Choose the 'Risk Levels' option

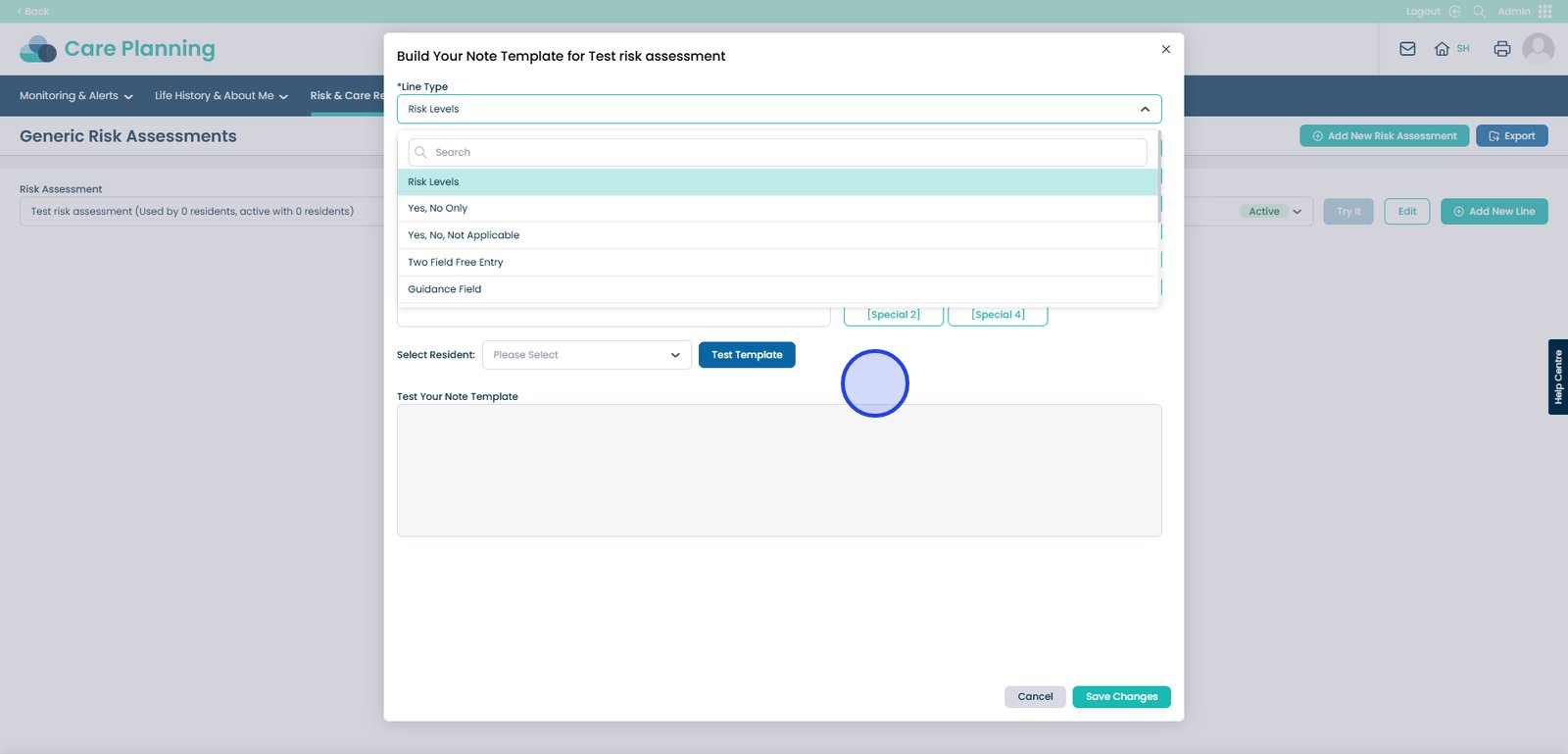tap(777, 181)
